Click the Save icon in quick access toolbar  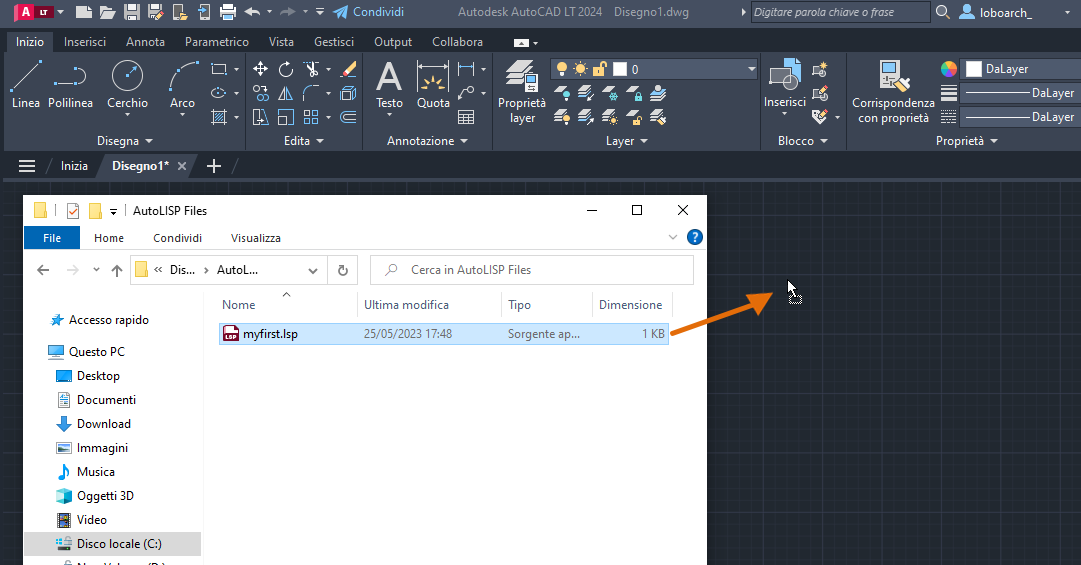(132, 12)
